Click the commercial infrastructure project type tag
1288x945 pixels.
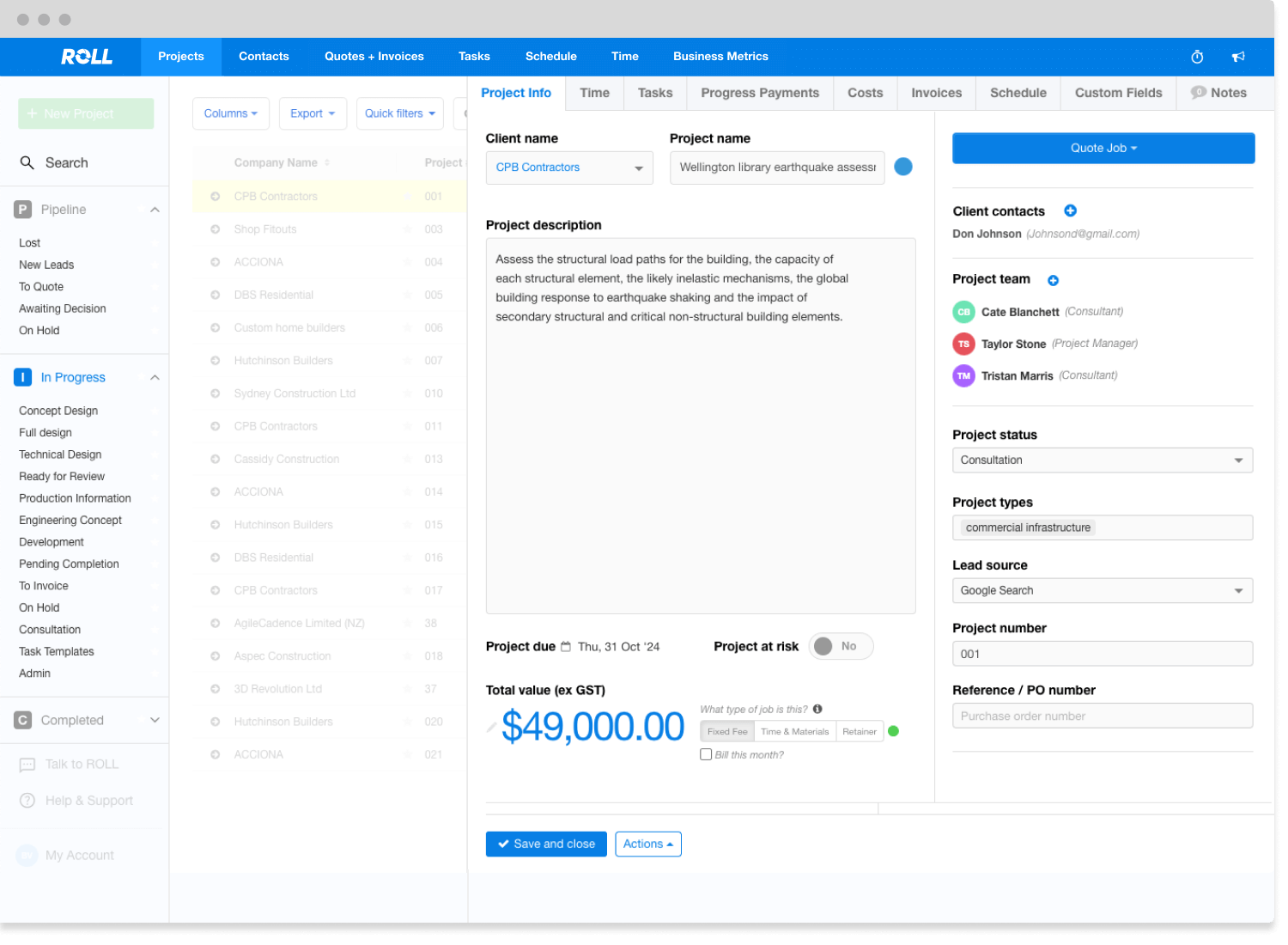pos(1028,527)
